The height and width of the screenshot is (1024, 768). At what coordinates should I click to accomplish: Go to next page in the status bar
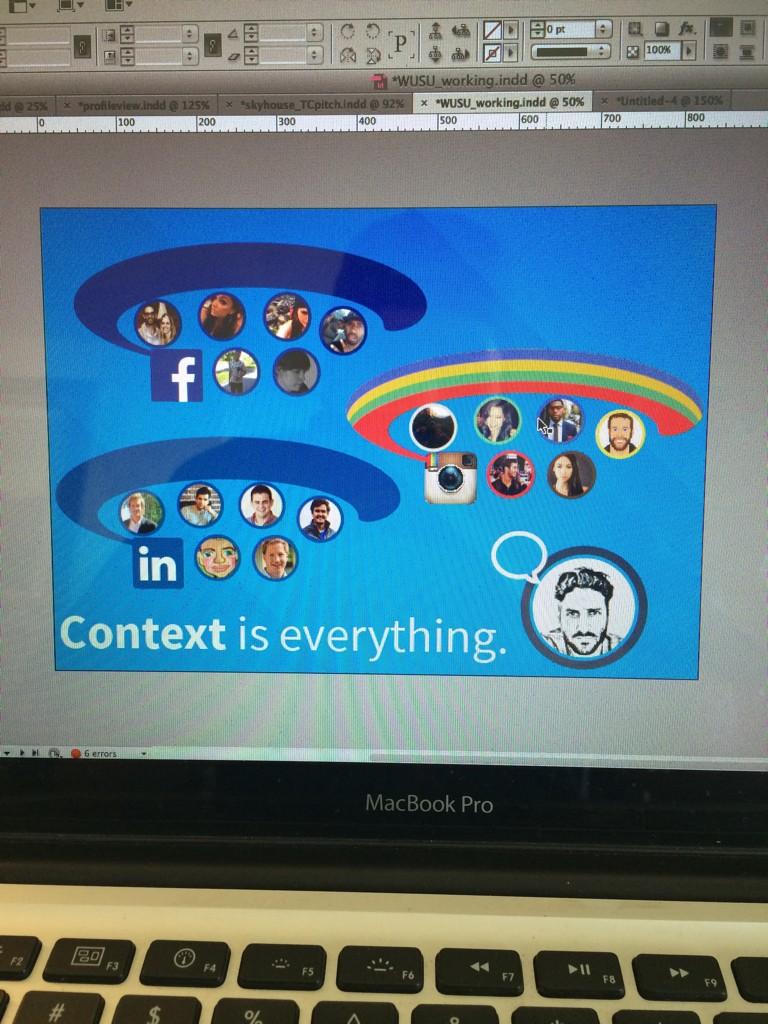coord(22,753)
